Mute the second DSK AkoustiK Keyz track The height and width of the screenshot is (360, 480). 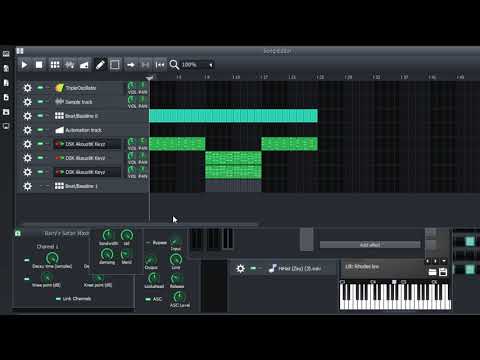(x=40, y=158)
